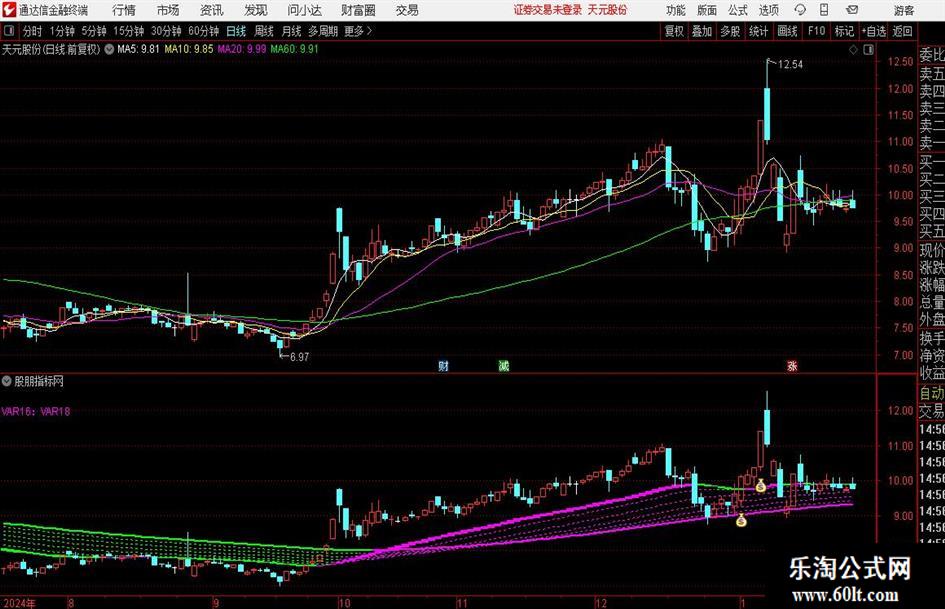Switch to the 60分钟 period tab
The height and width of the screenshot is (609, 945).
click(204, 31)
